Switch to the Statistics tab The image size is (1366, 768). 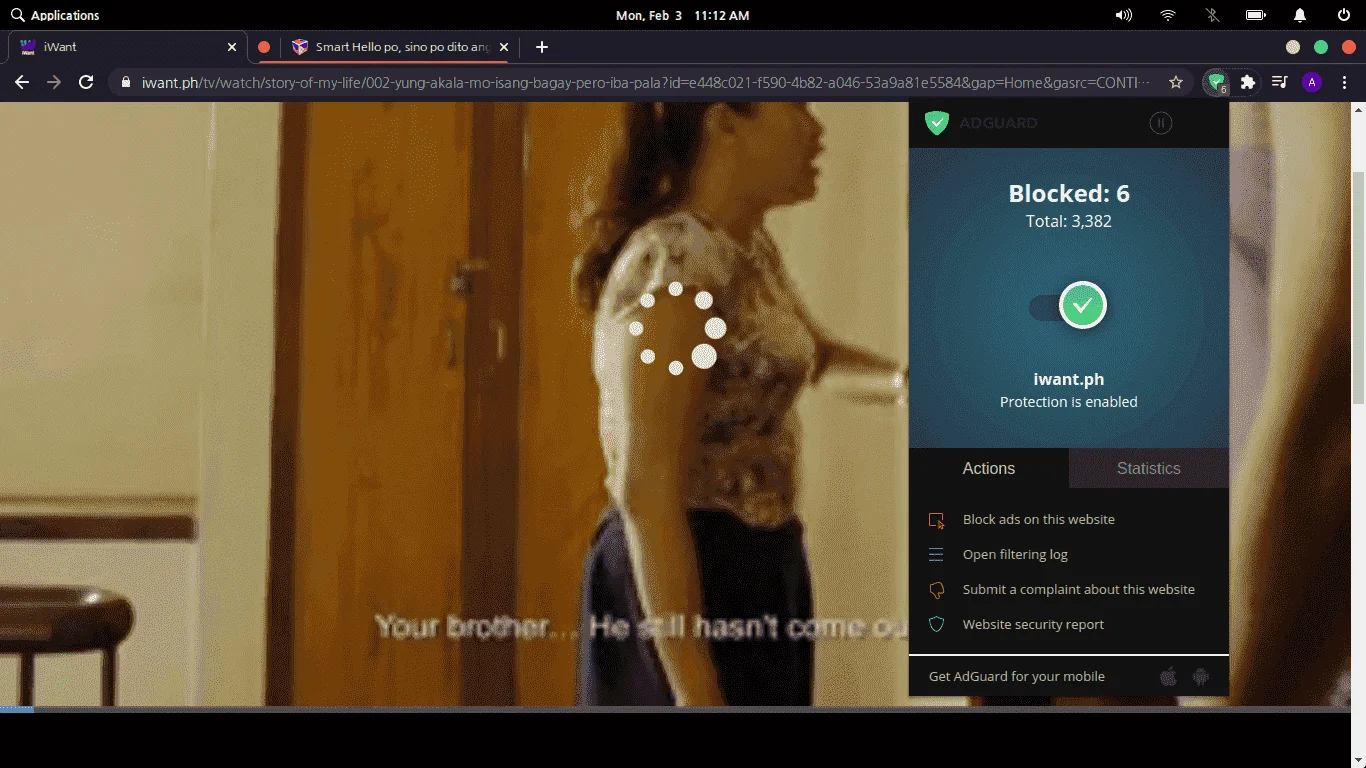tap(1149, 468)
